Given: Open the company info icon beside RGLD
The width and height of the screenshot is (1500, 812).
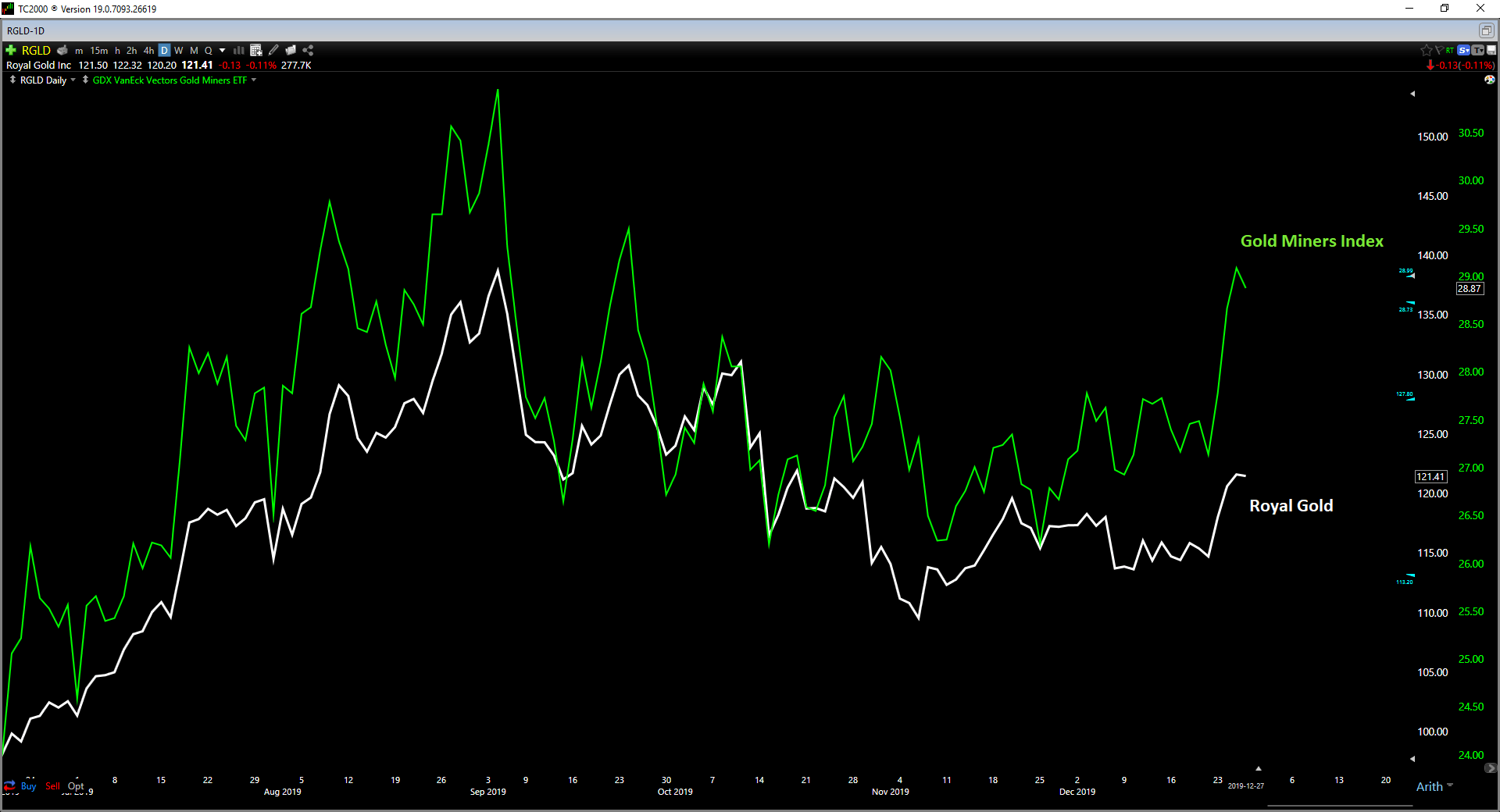Looking at the screenshot, I should tap(62, 50).
